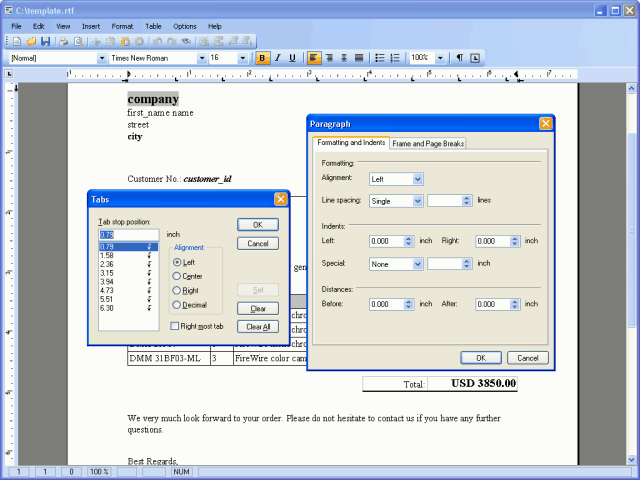
Task: Click the bulleted list icon
Action: coord(380,58)
